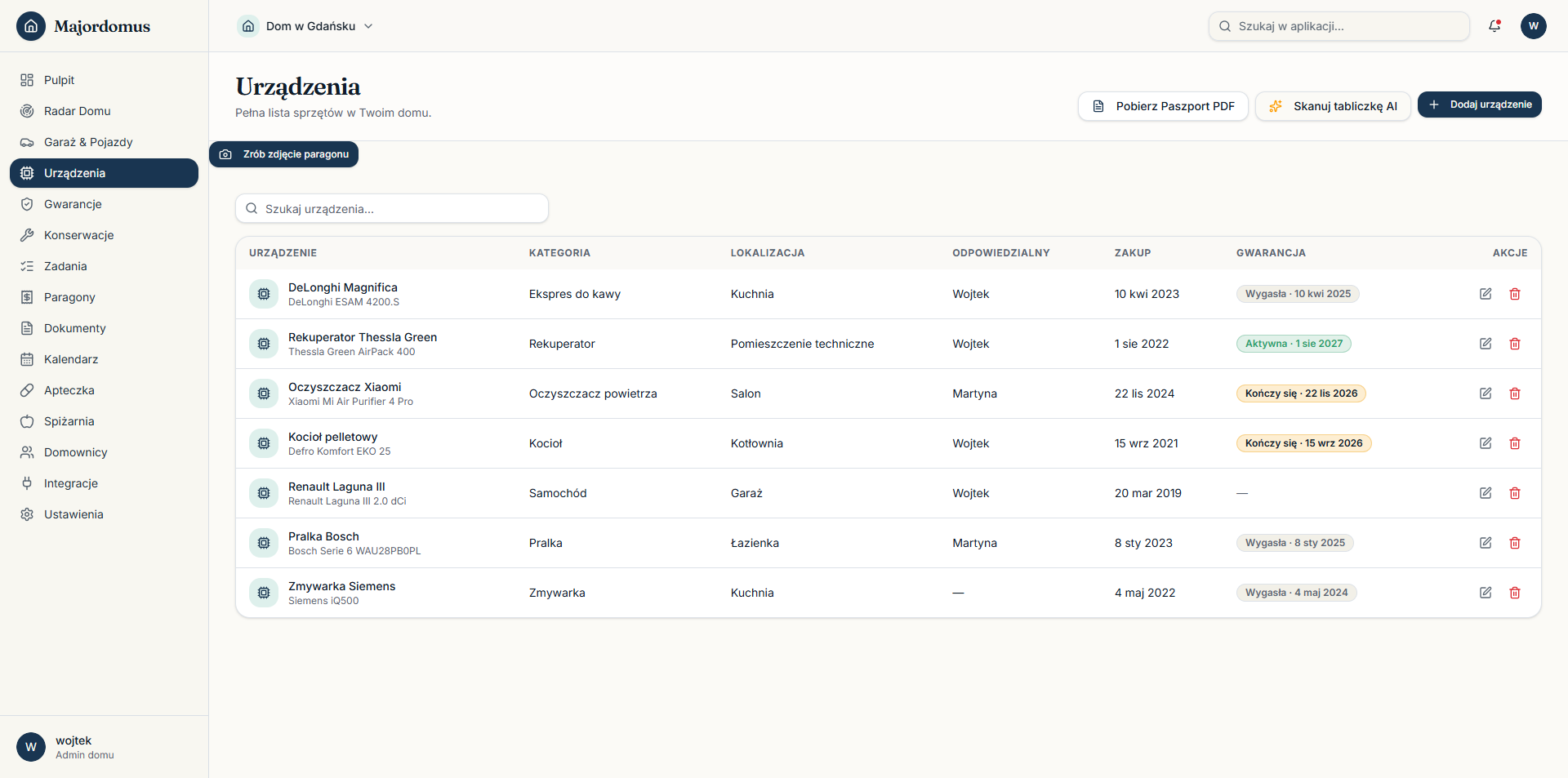The height and width of the screenshot is (778, 1568).
Task: Start Skanuj tabliczkę AI scan
Action: click(1333, 106)
